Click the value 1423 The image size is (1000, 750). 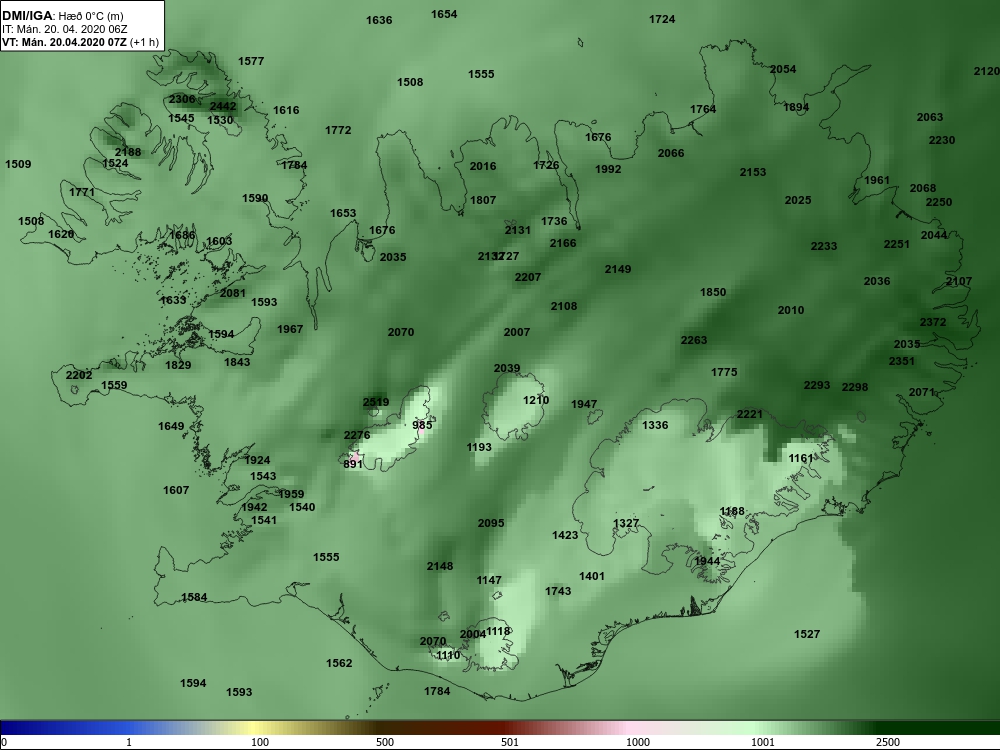click(565, 535)
